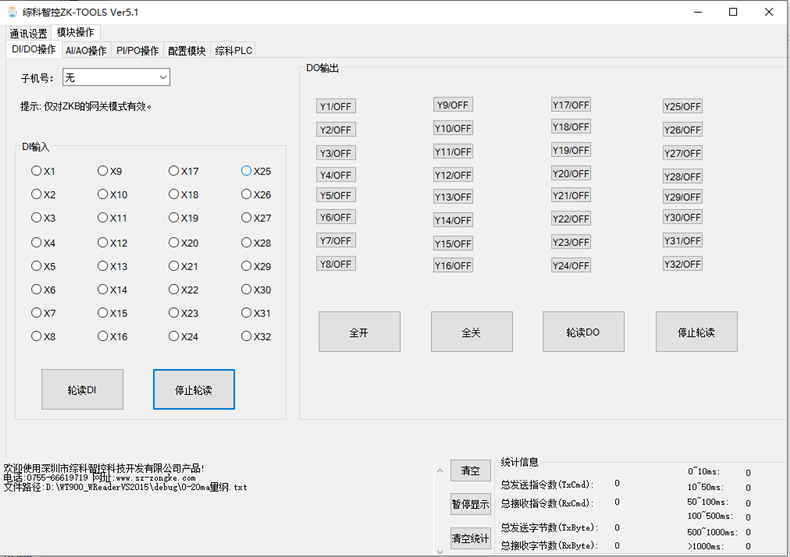Minimize the ZK-TOOLS window
790x557 pixels.
698,12
